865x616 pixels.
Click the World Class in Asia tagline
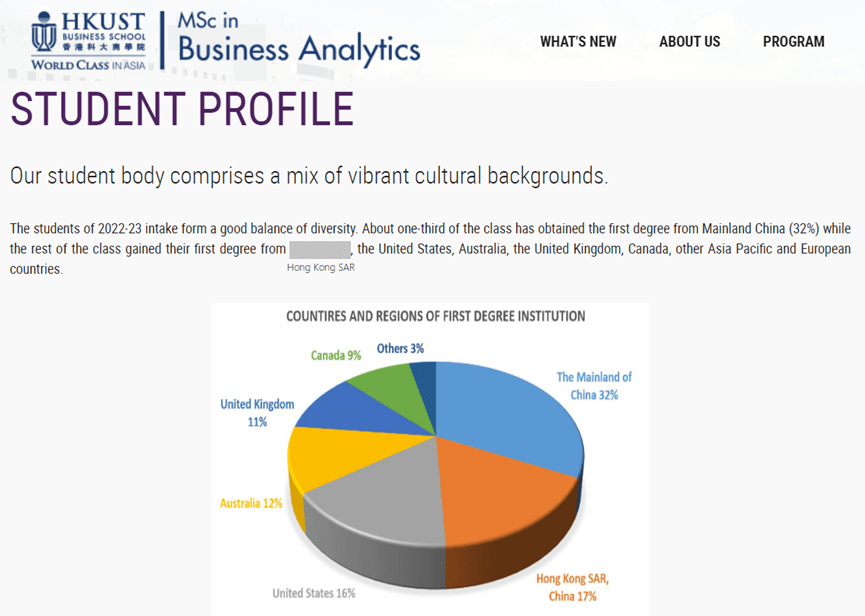[88, 65]
